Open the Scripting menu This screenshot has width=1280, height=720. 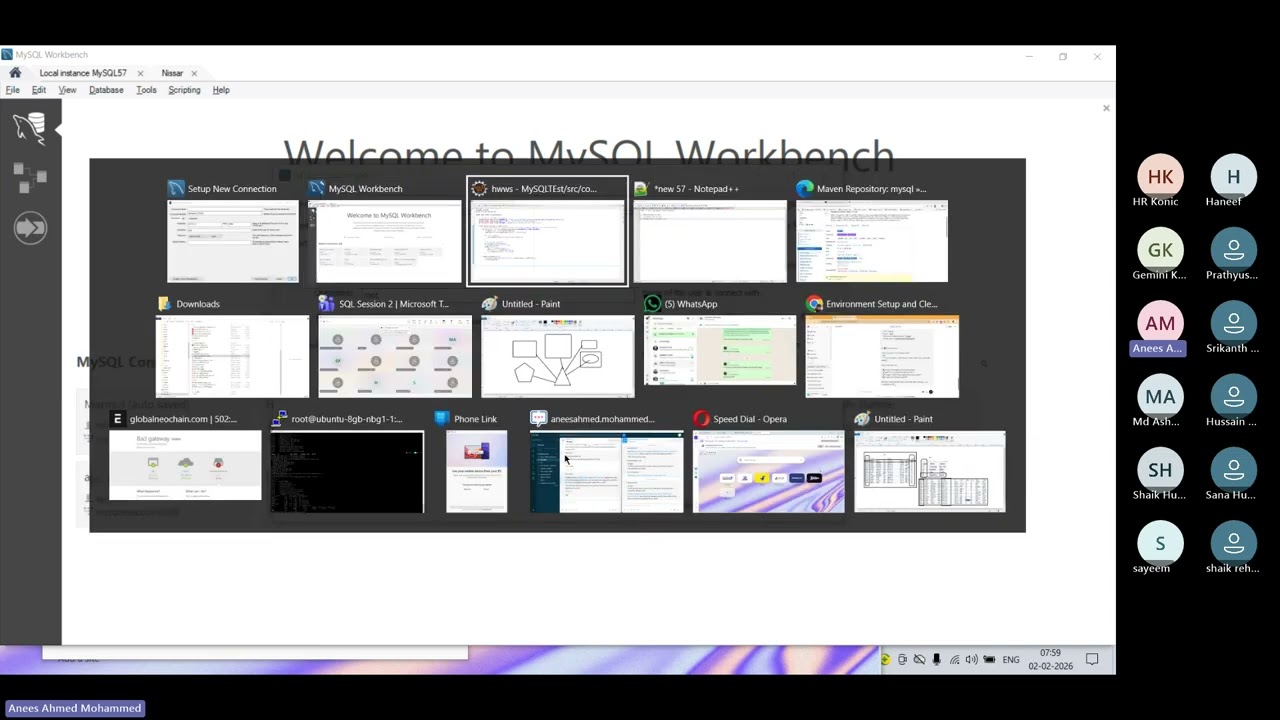(x=184, y=90)
